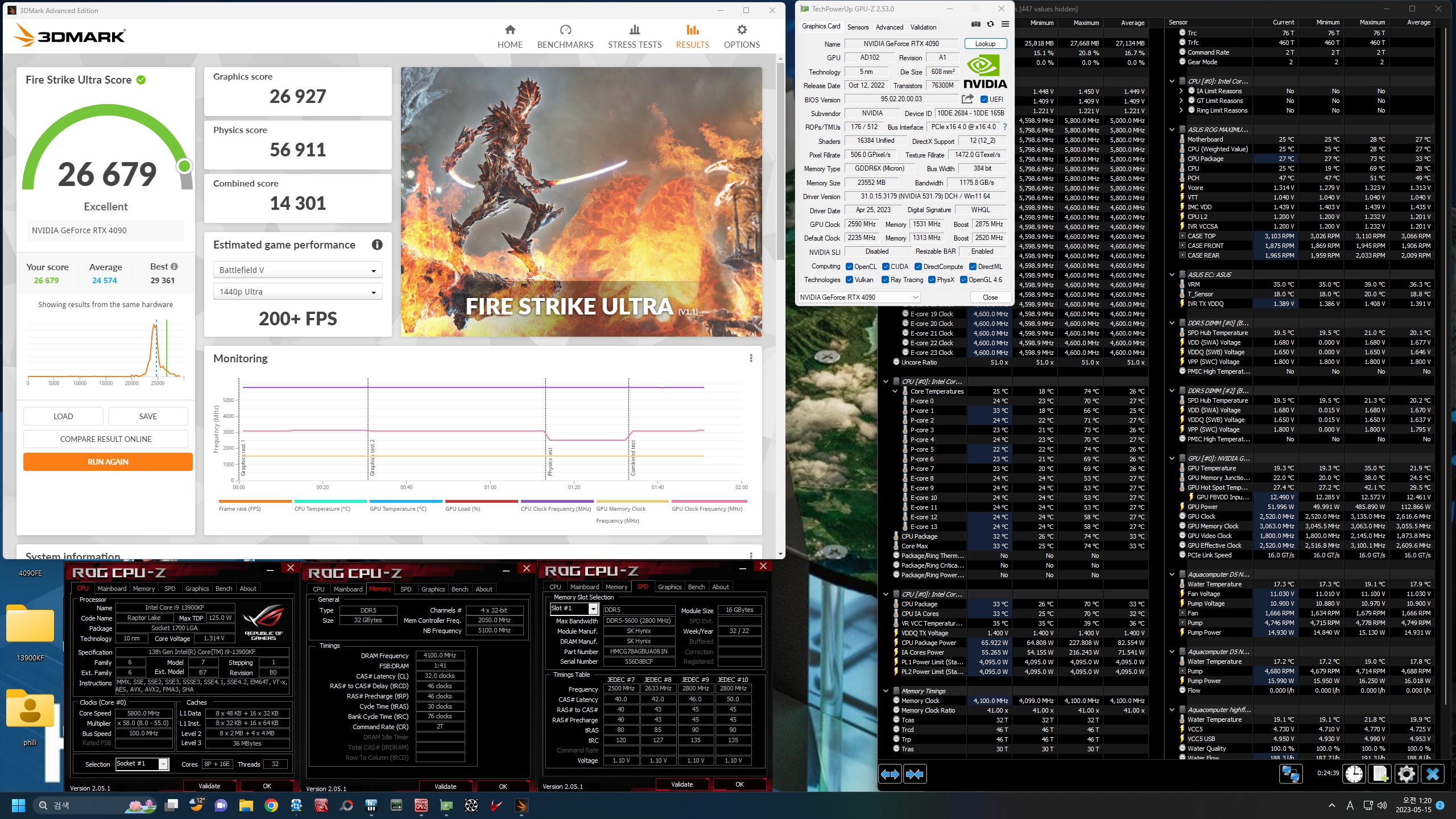Toggle the DirectML checkbox in GPU-Z
Viewport: 1456px width, 819px height.
(x=973, y=266)
